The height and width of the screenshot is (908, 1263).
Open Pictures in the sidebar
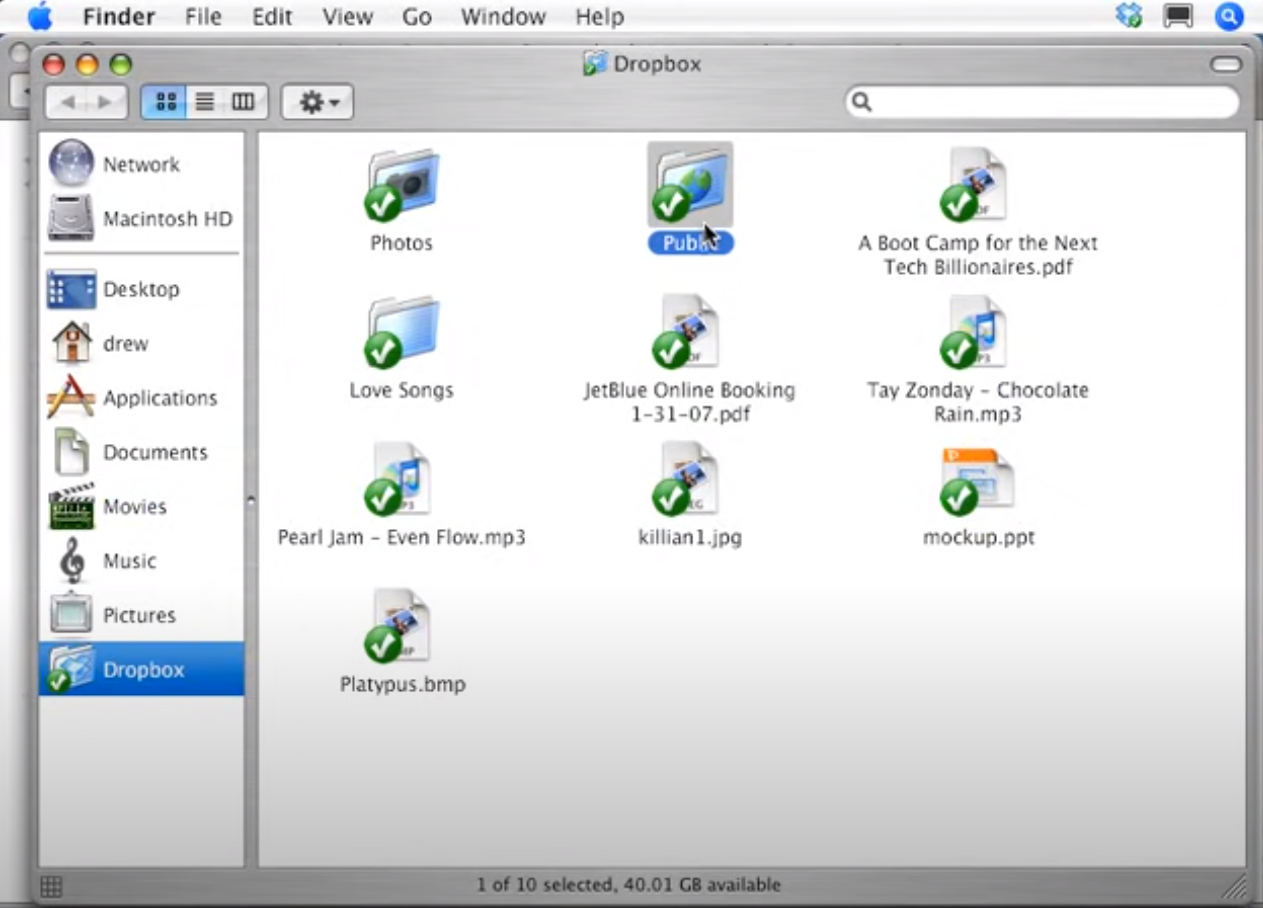(141, 615)
